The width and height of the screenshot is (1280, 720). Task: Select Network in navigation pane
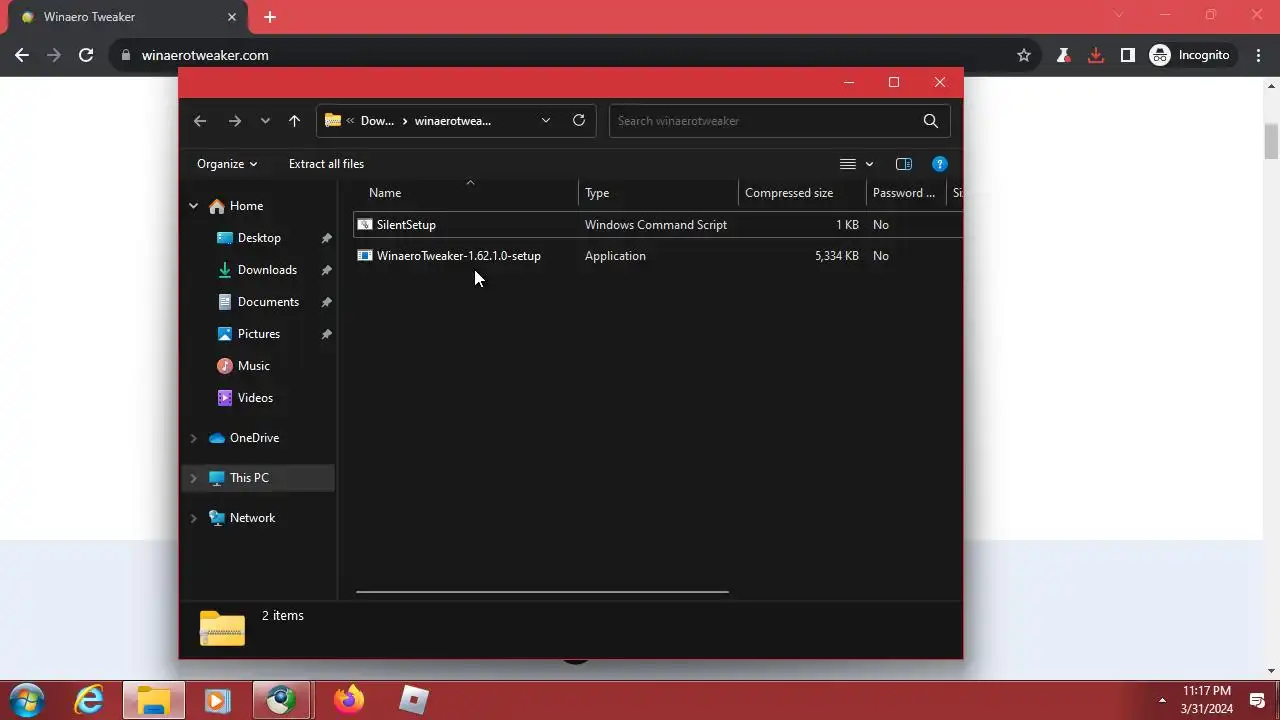[x=252, y=518]
